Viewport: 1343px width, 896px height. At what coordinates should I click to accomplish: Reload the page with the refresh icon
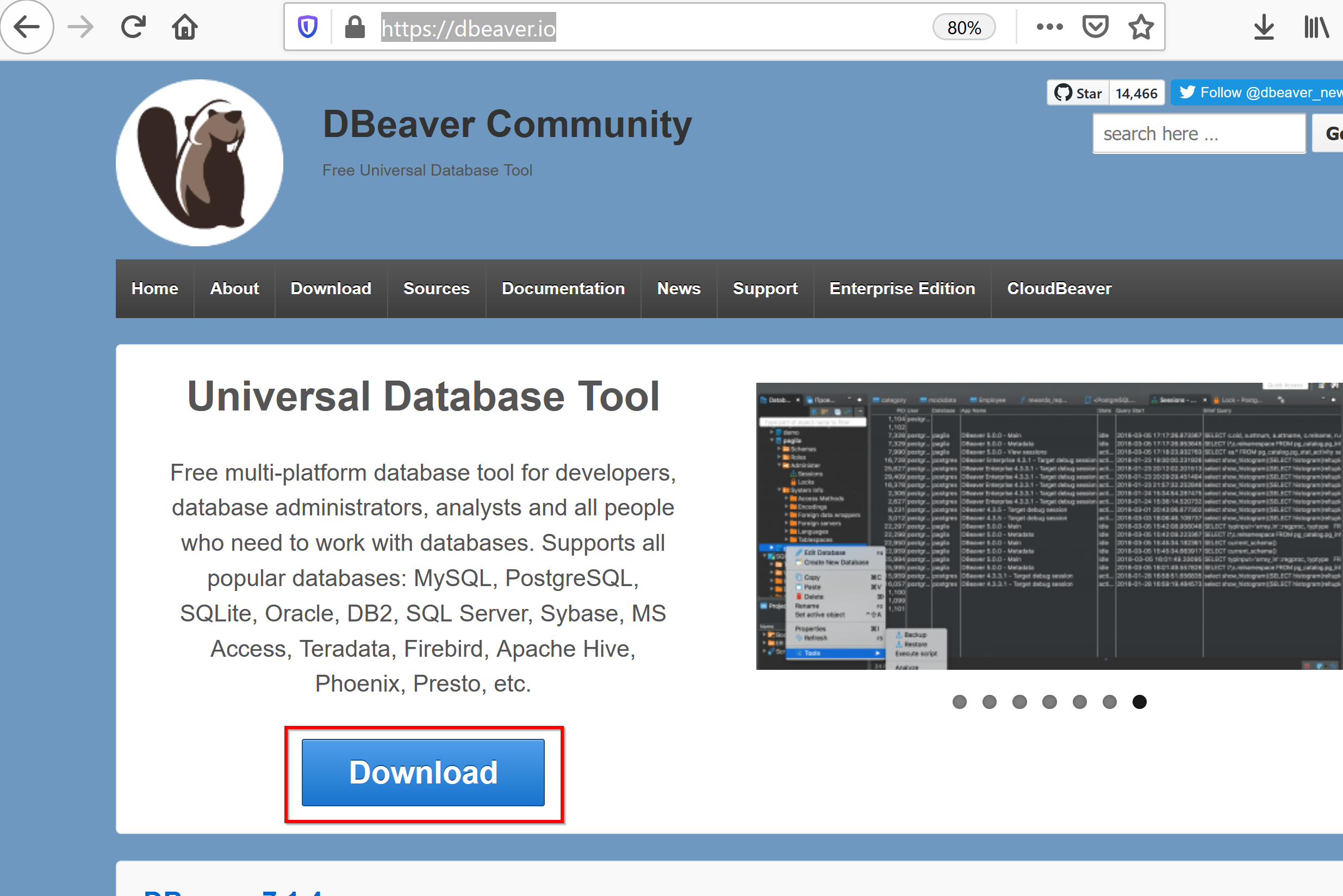tap(133, 27)
